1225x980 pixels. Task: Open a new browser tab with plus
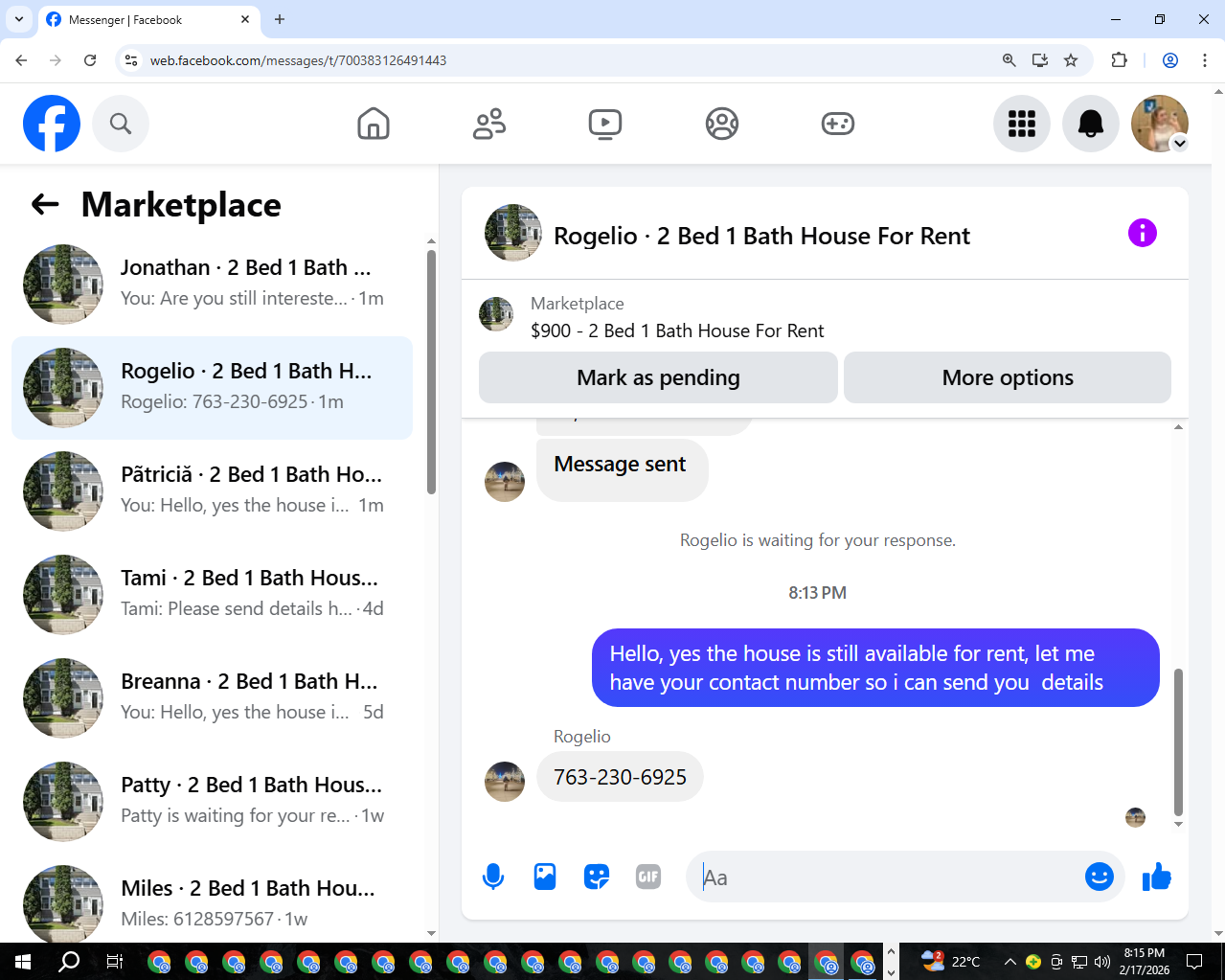click(280, 19)
